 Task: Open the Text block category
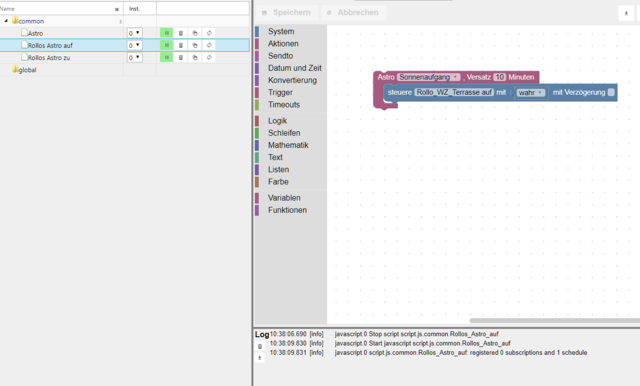click(x=275, y=158)
